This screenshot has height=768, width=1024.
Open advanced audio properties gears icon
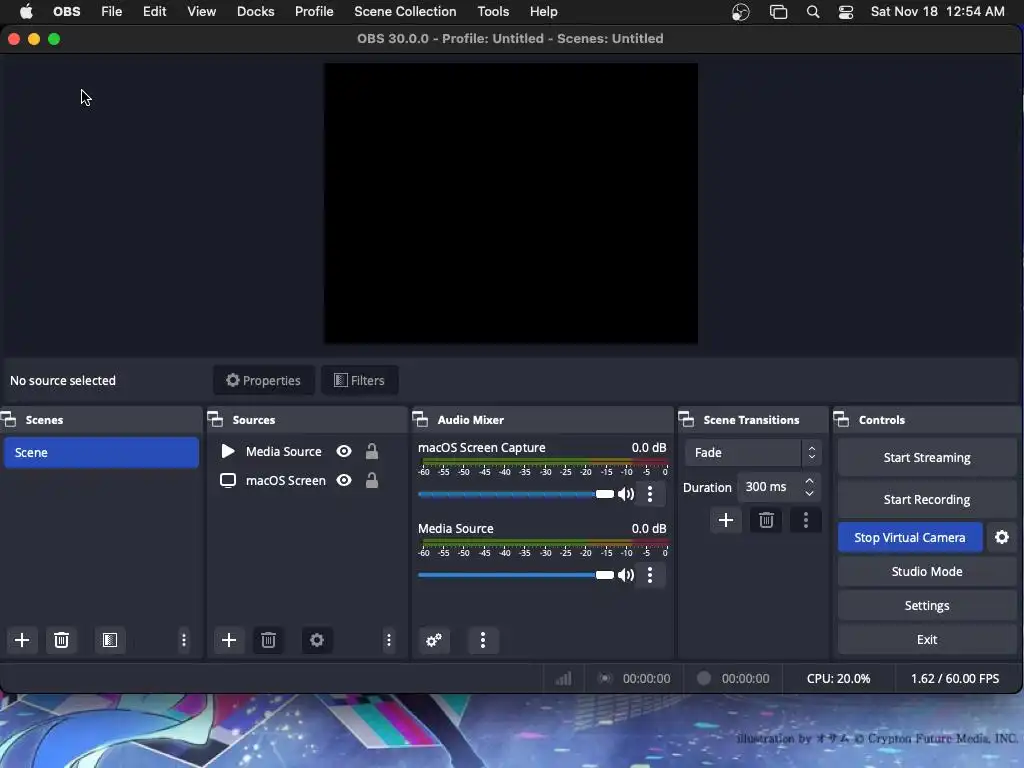(x=434, y=640)
